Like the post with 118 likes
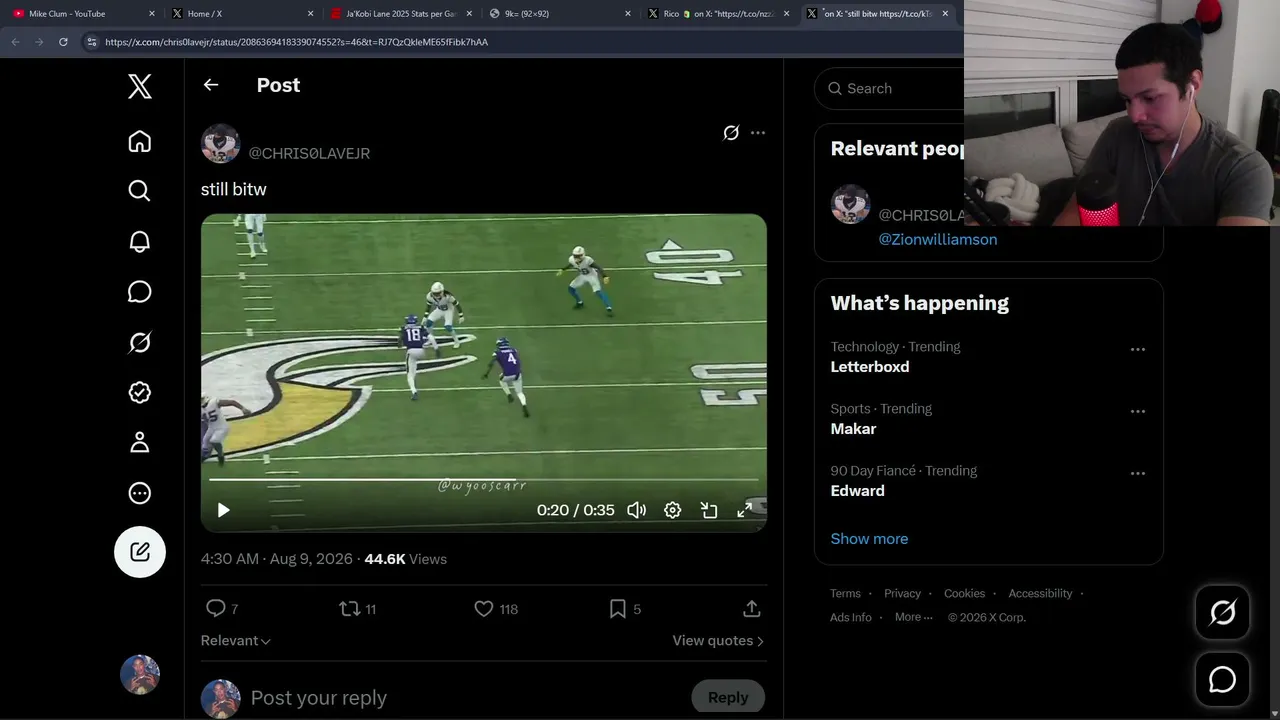This screenshot has width=1280, height=720. [496, 608]
